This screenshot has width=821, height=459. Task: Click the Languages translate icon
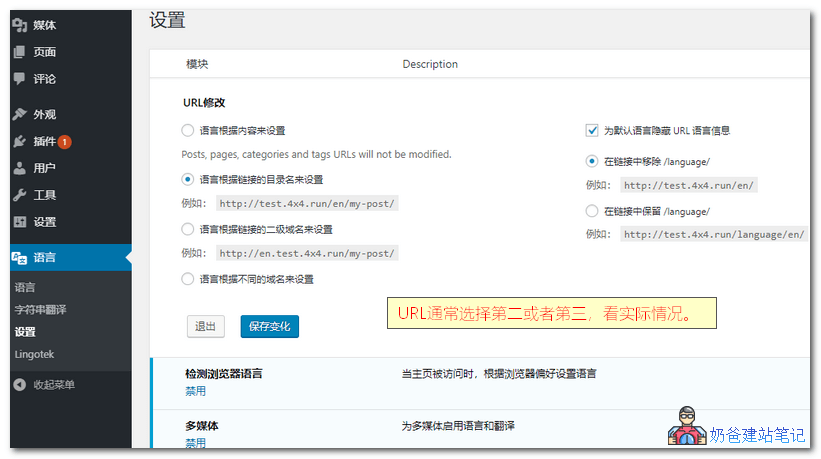coord(19,258)
